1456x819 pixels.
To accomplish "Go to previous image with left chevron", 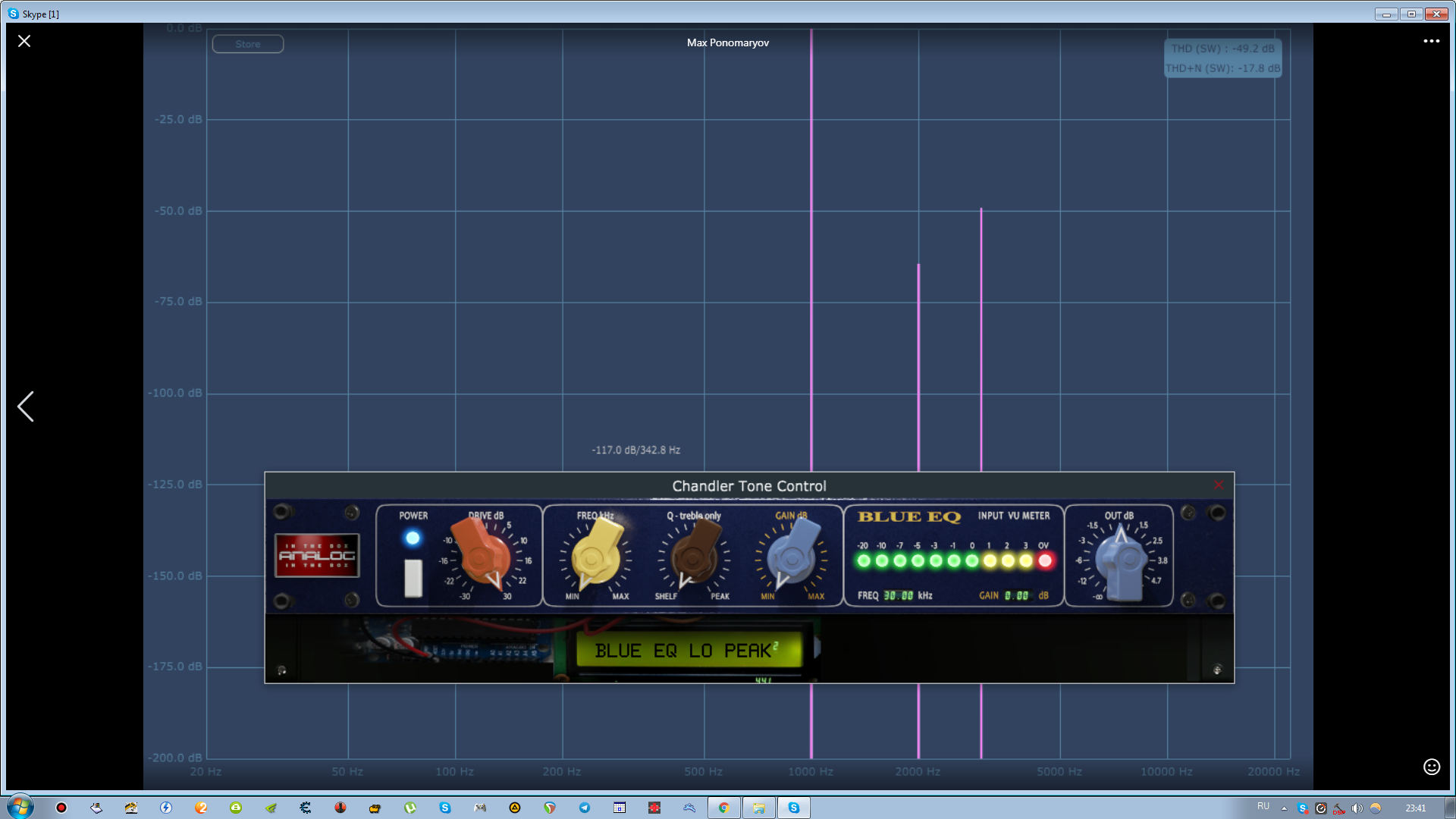I will pyautogui.click(x=26, y=406).
